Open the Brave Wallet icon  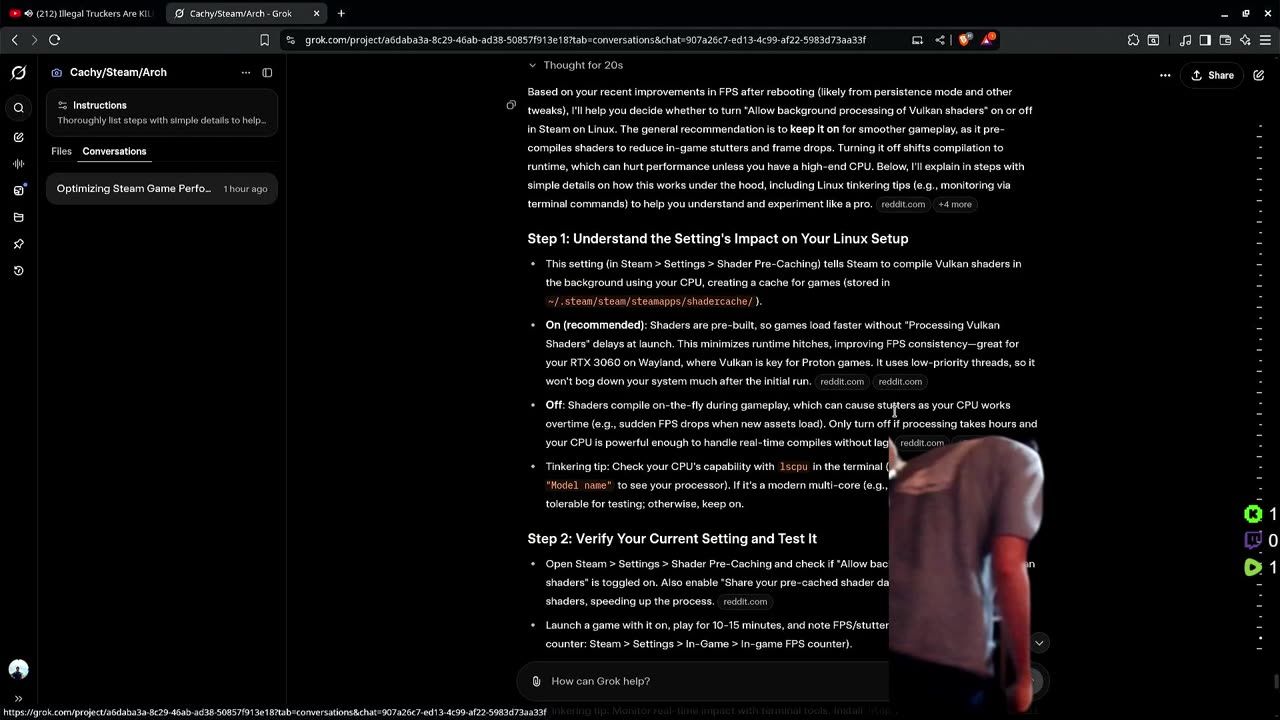coord(1225,40)
